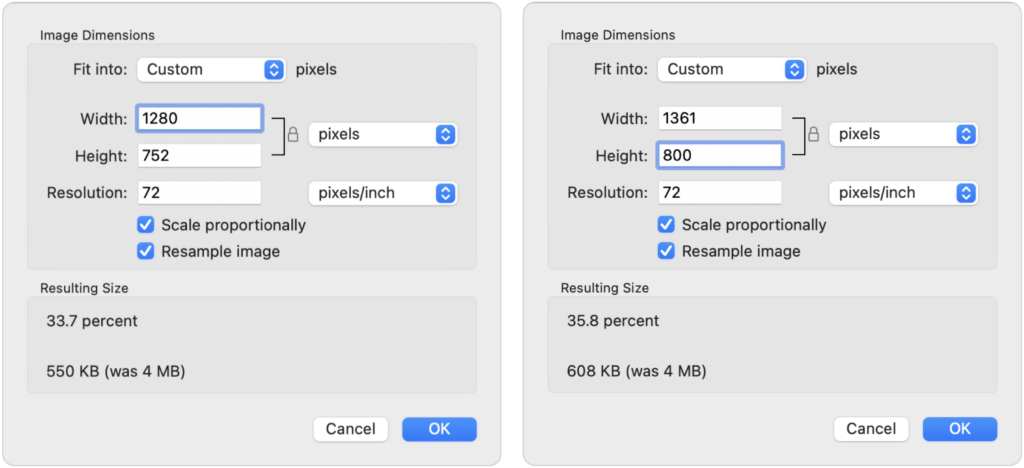The image size is (1024, 468).
Task: Expand the pixels unit dropdown in the right dialog
Action: [x=903, y=134]
